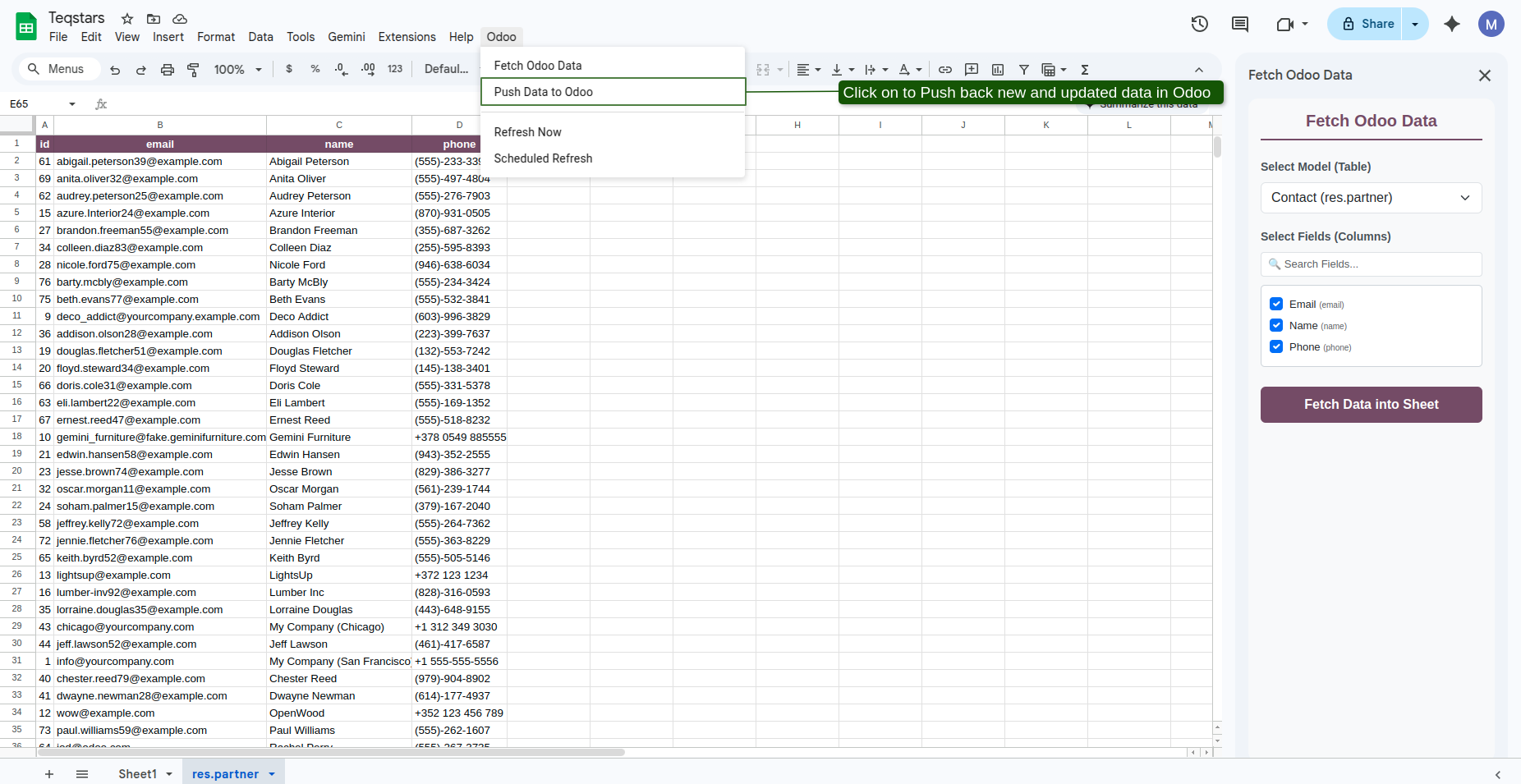Open Functions sigma icon
Screen dimensions: 1521x784
1085,70
